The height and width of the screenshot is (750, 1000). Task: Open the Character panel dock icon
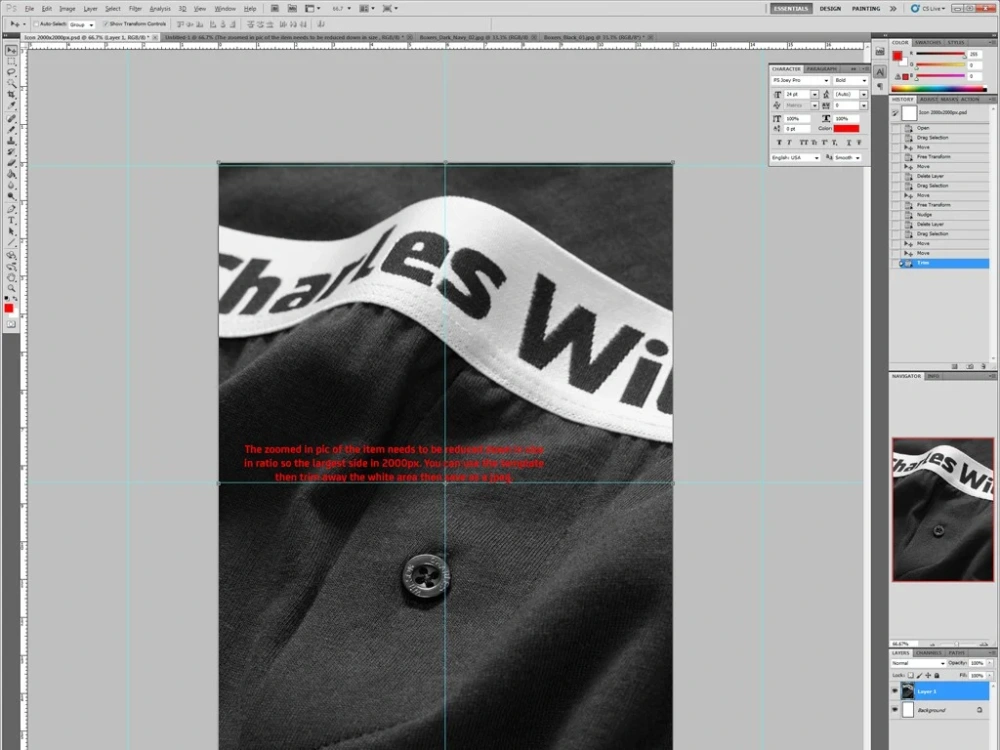click(880, 72)
